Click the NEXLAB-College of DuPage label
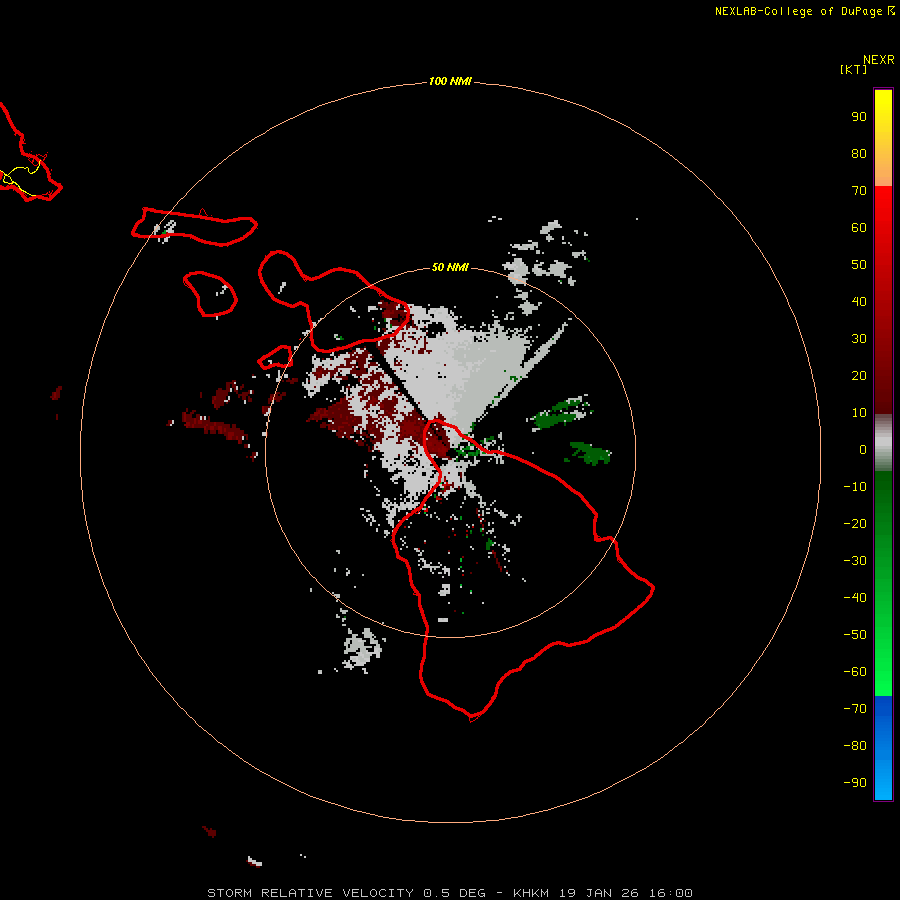The height and width of the screenshot is (900, 900). [x=798, y=11]
